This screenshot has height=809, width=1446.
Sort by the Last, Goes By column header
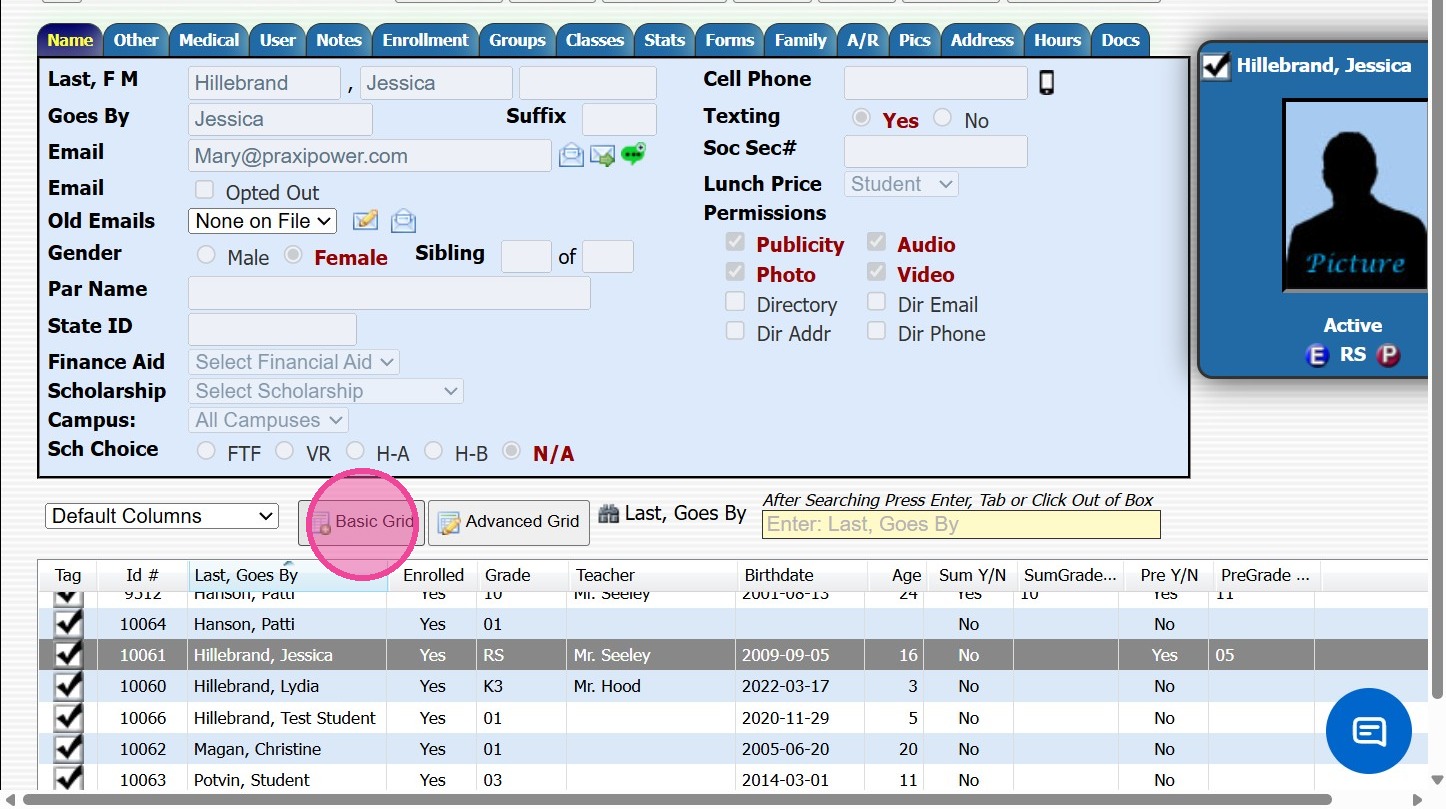click(287, 575)
